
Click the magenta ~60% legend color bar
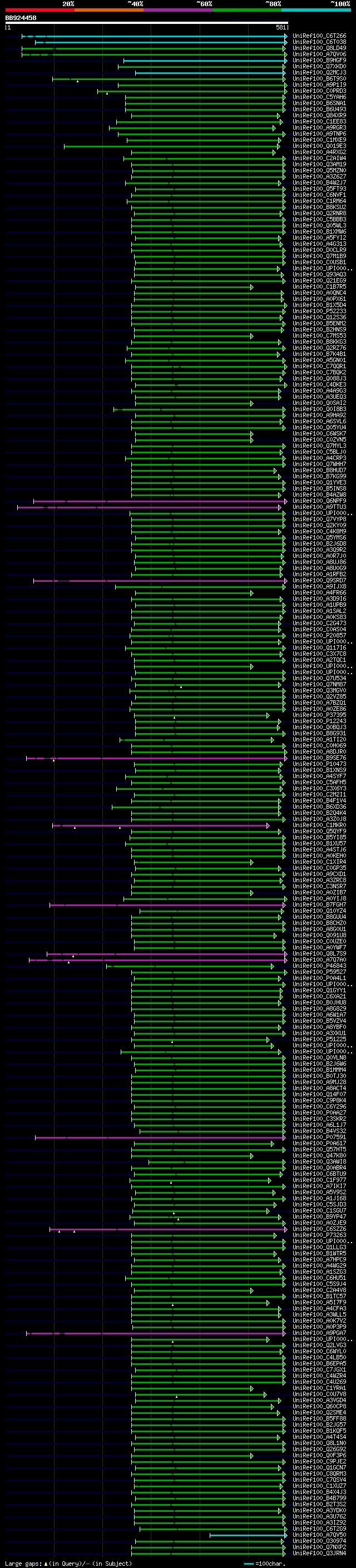(177, 10)
